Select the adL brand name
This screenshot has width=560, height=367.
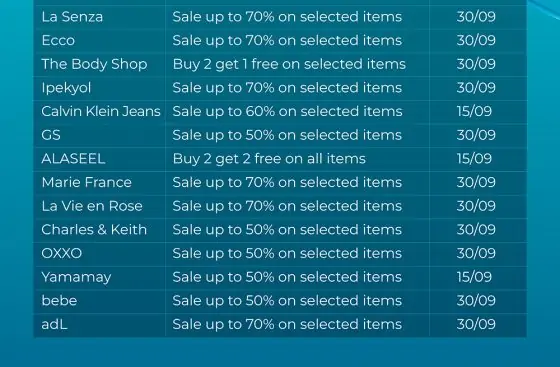point(54,324)
